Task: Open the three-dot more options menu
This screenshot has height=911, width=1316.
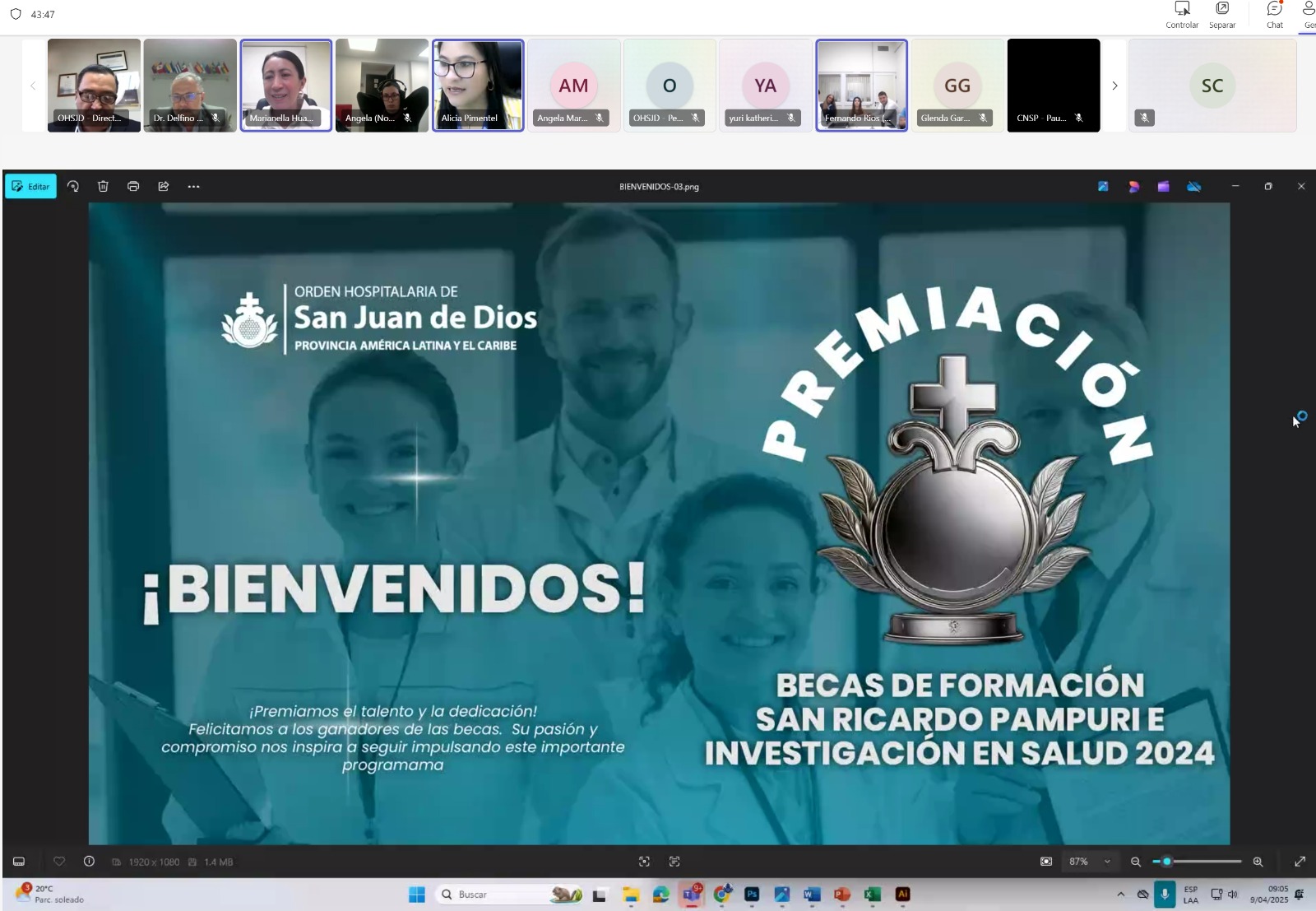Action: (x=193, y=187)
